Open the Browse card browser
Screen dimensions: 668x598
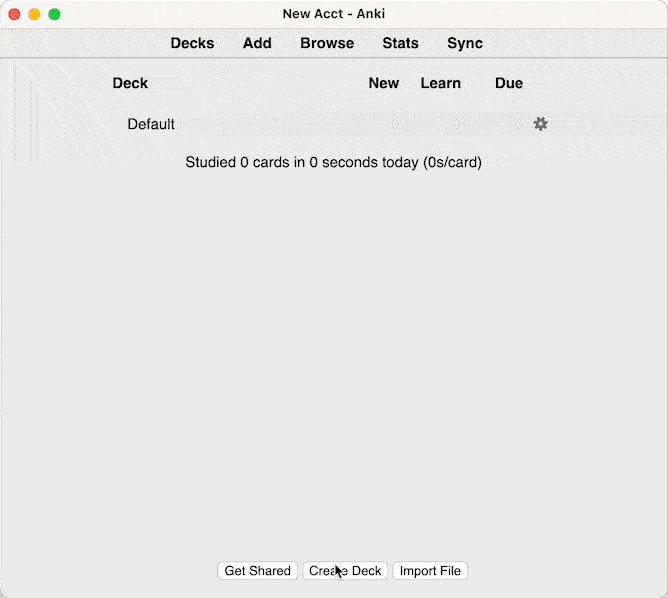(327, 43)
